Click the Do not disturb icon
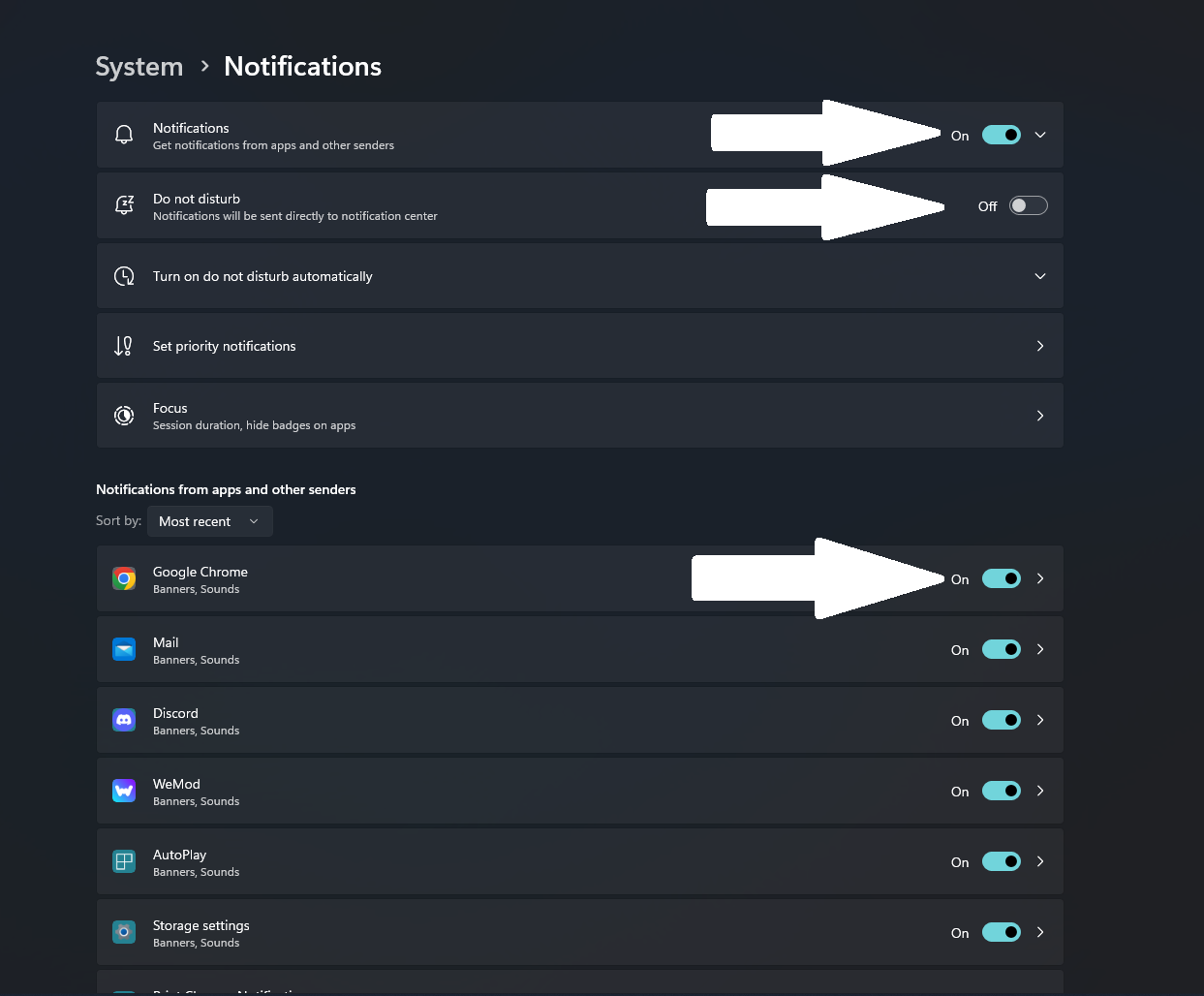 coord(123,204)
